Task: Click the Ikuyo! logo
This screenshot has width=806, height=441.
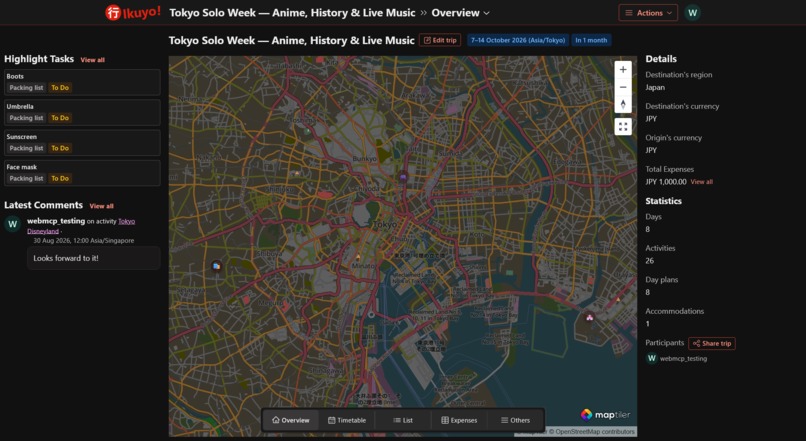Action: click(133, 12)
